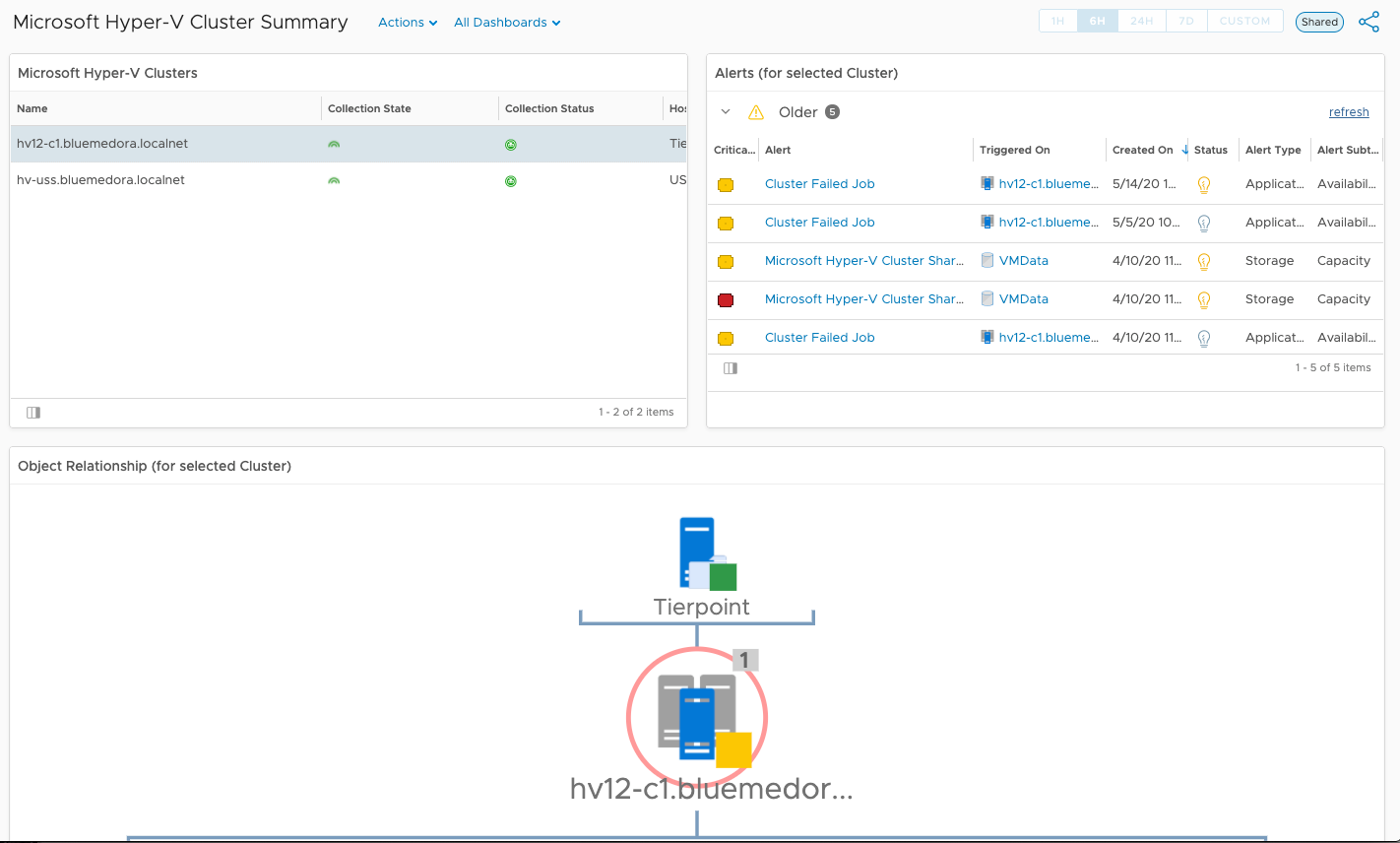This screenshot has height=843, width=1400.
Task: Open the All Dashboards dropdown
Action: [x=507, y=23]
